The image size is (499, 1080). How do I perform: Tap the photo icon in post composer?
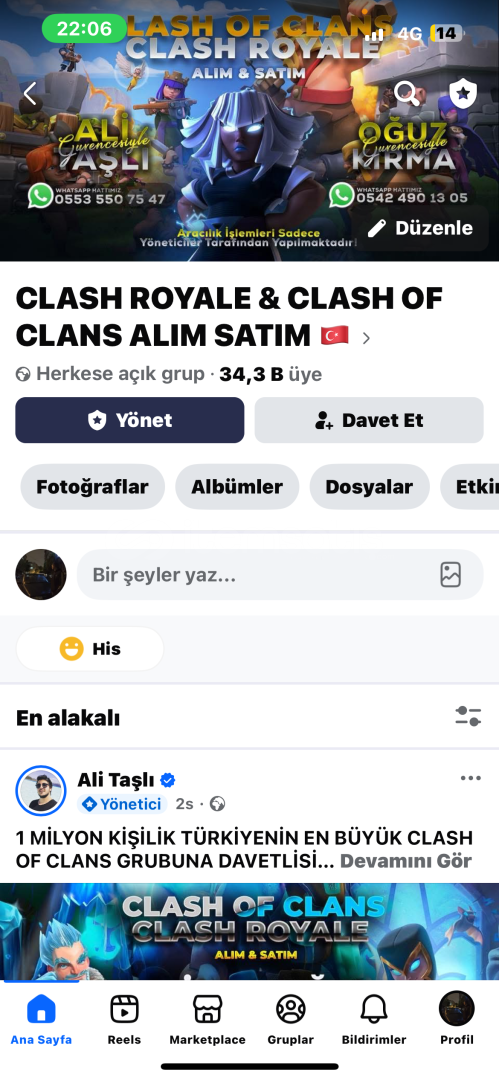[x=450, y=574]
